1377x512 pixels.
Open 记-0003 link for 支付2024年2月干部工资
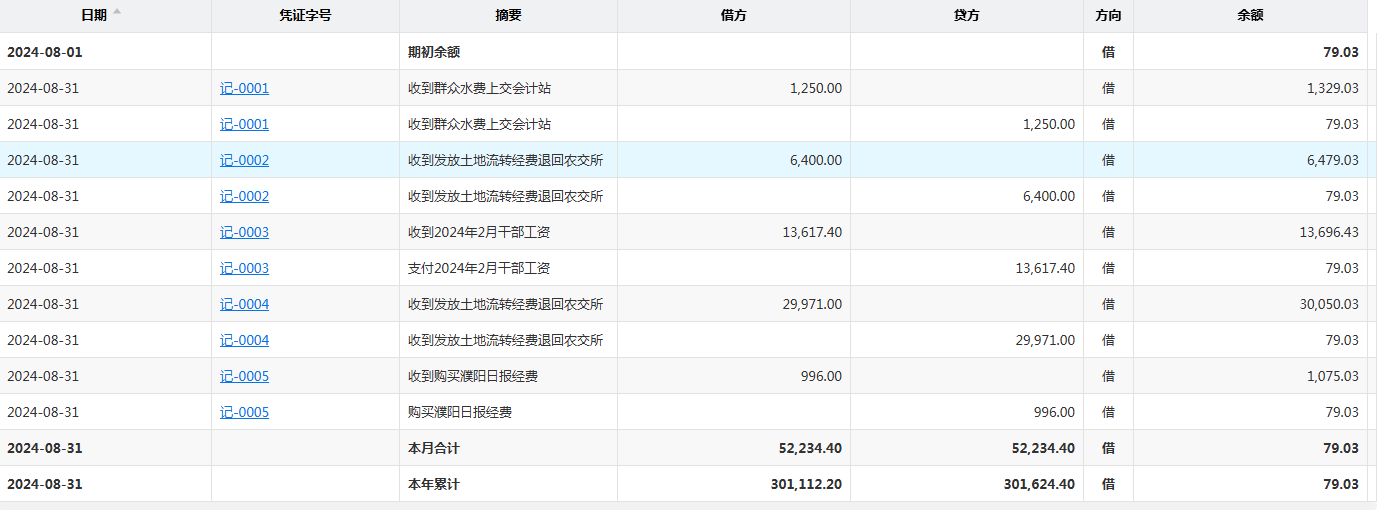click(244, 268)
